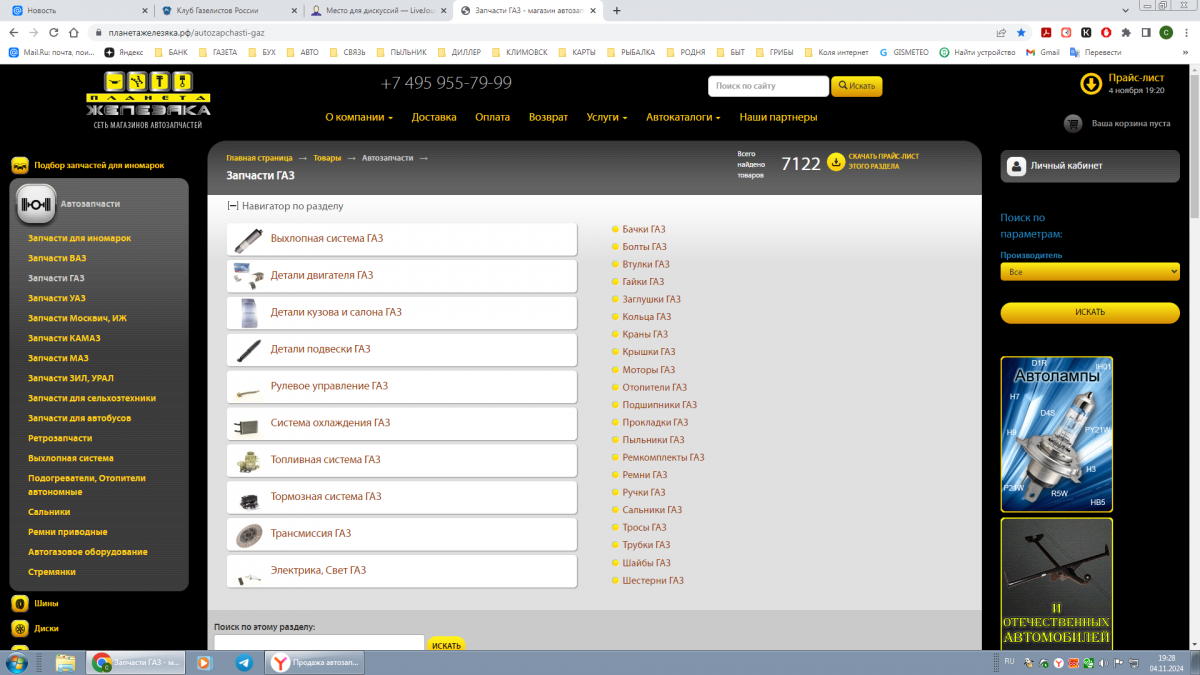Screen dimensions: 1200x675
Task: Open the Доставка menu item
Action: (x=434, y=117)
